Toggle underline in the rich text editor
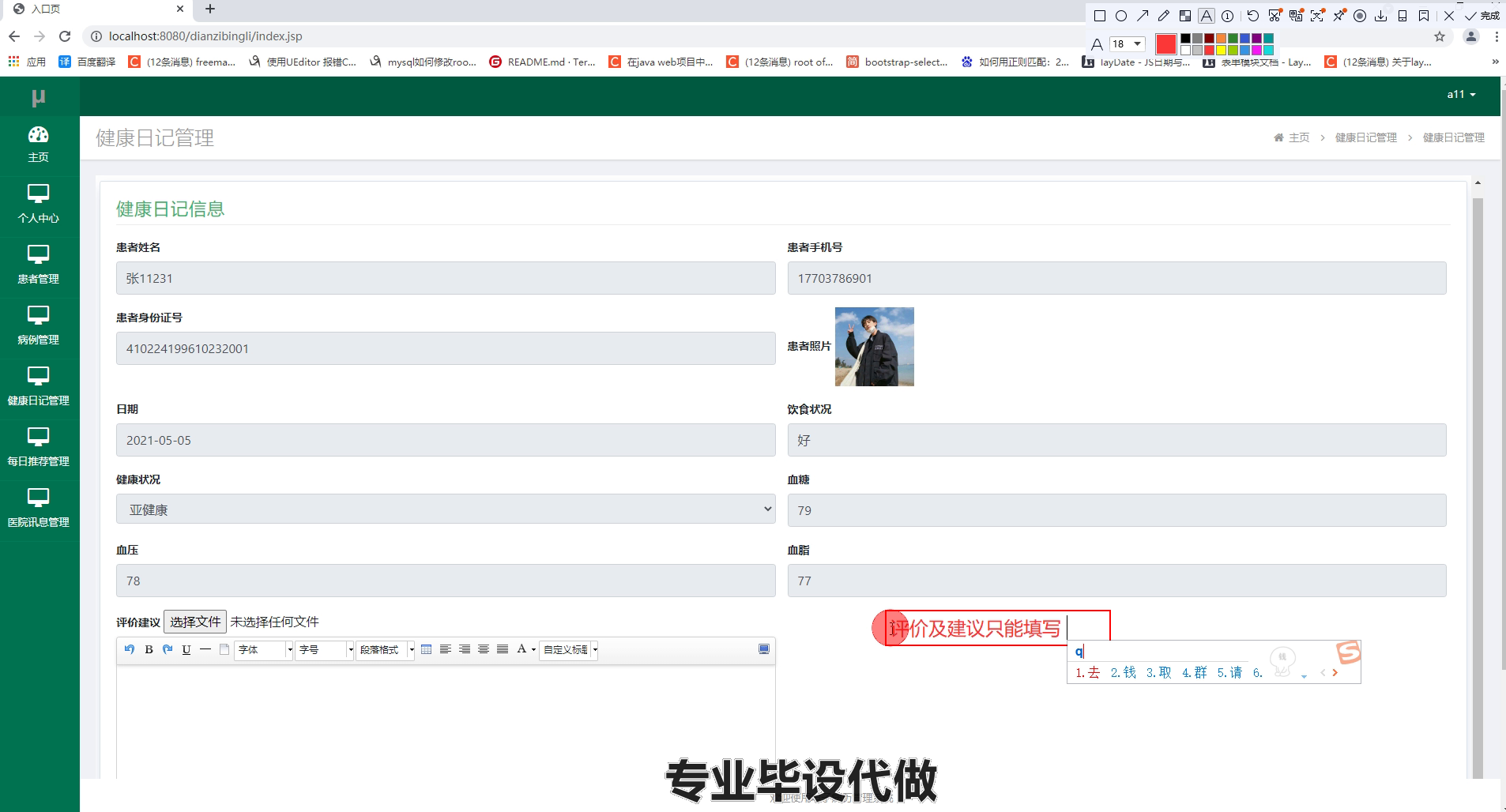1506x812 pixels. pyautogui.click(x=186, y=649)
